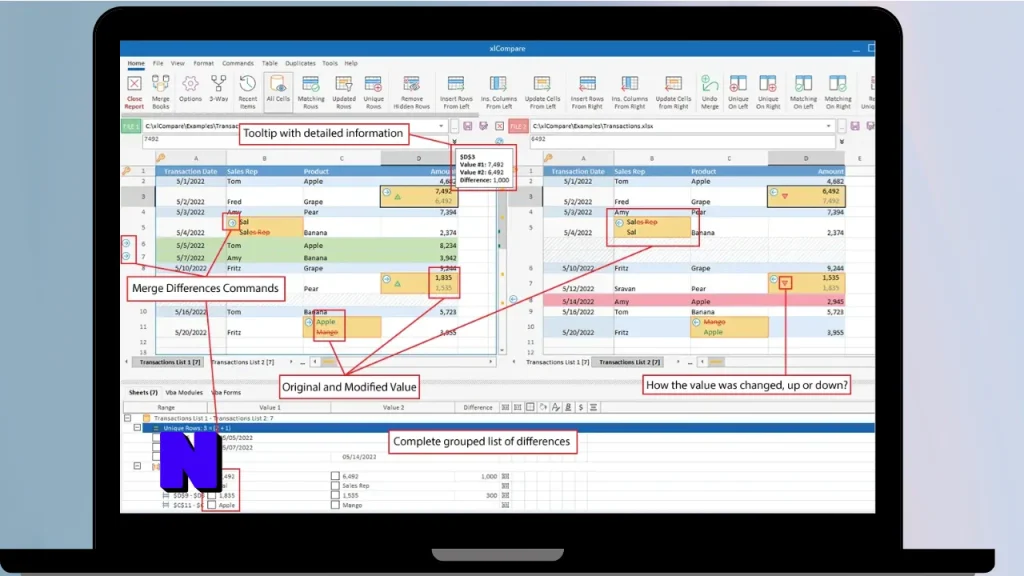Screen dimensions: 1024x576
Task: Open the Commands menu
Action: [x=238, y=63]
